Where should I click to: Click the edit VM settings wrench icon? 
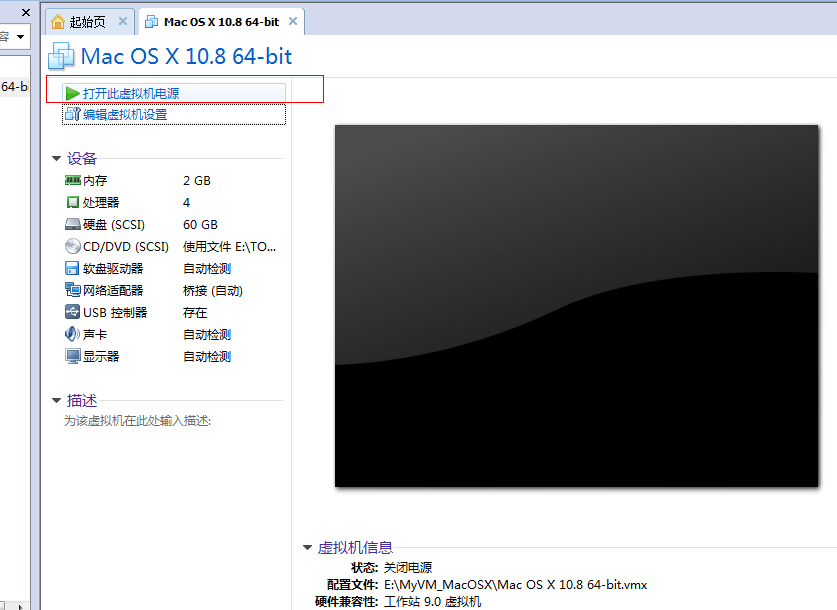(72, 114)
